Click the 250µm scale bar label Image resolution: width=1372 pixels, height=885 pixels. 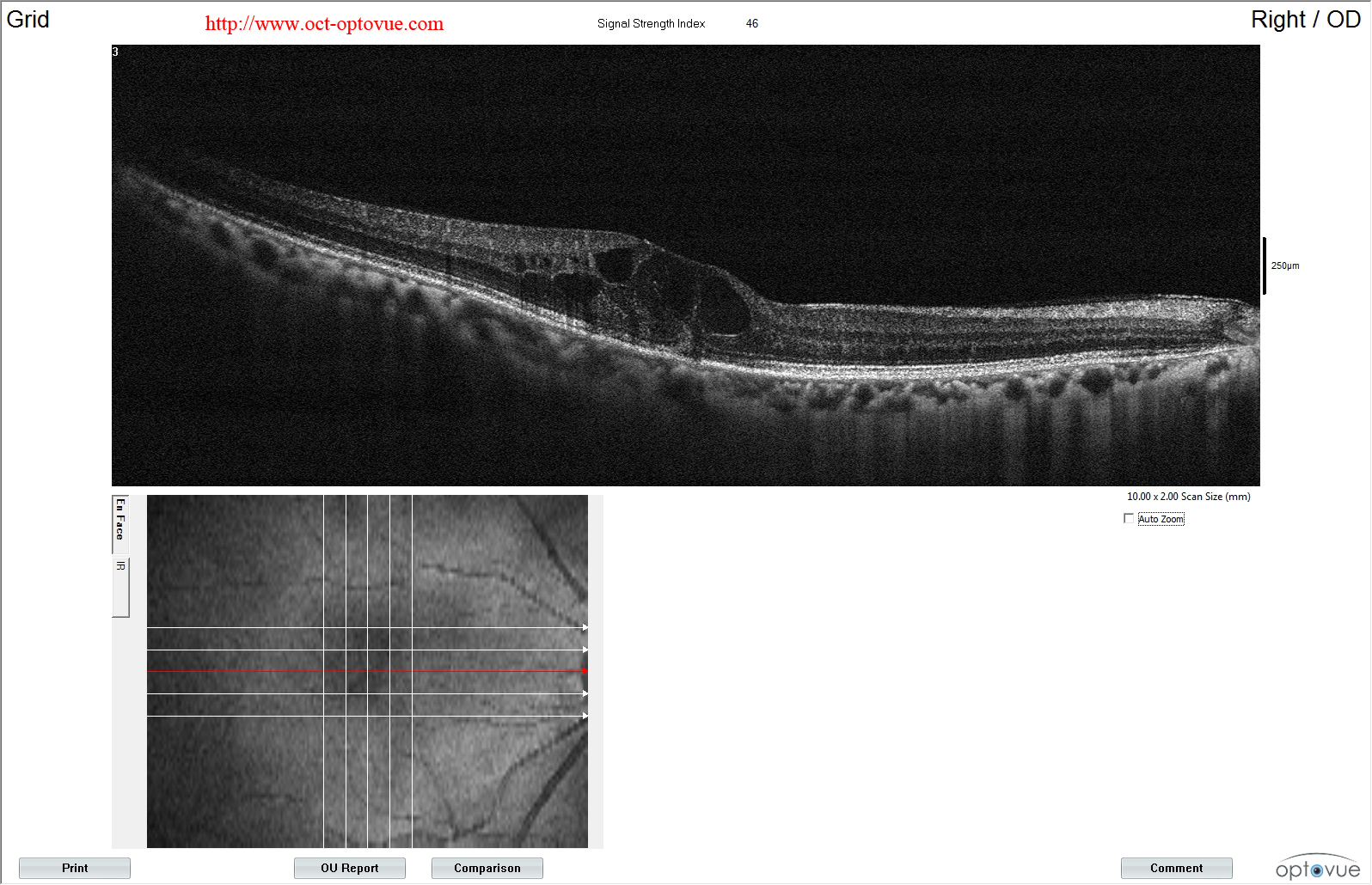click(x=1285, y=265)
